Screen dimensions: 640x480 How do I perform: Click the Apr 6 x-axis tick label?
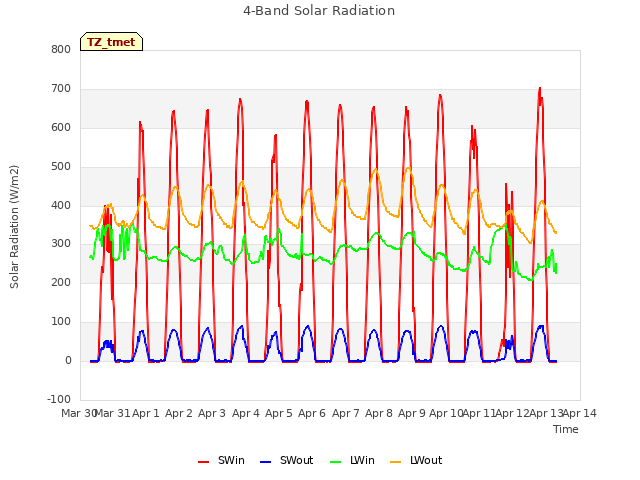click(x=312, y=413)
